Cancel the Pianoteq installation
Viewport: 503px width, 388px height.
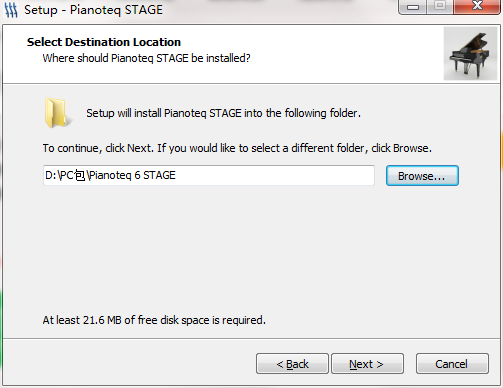[452, 364]
